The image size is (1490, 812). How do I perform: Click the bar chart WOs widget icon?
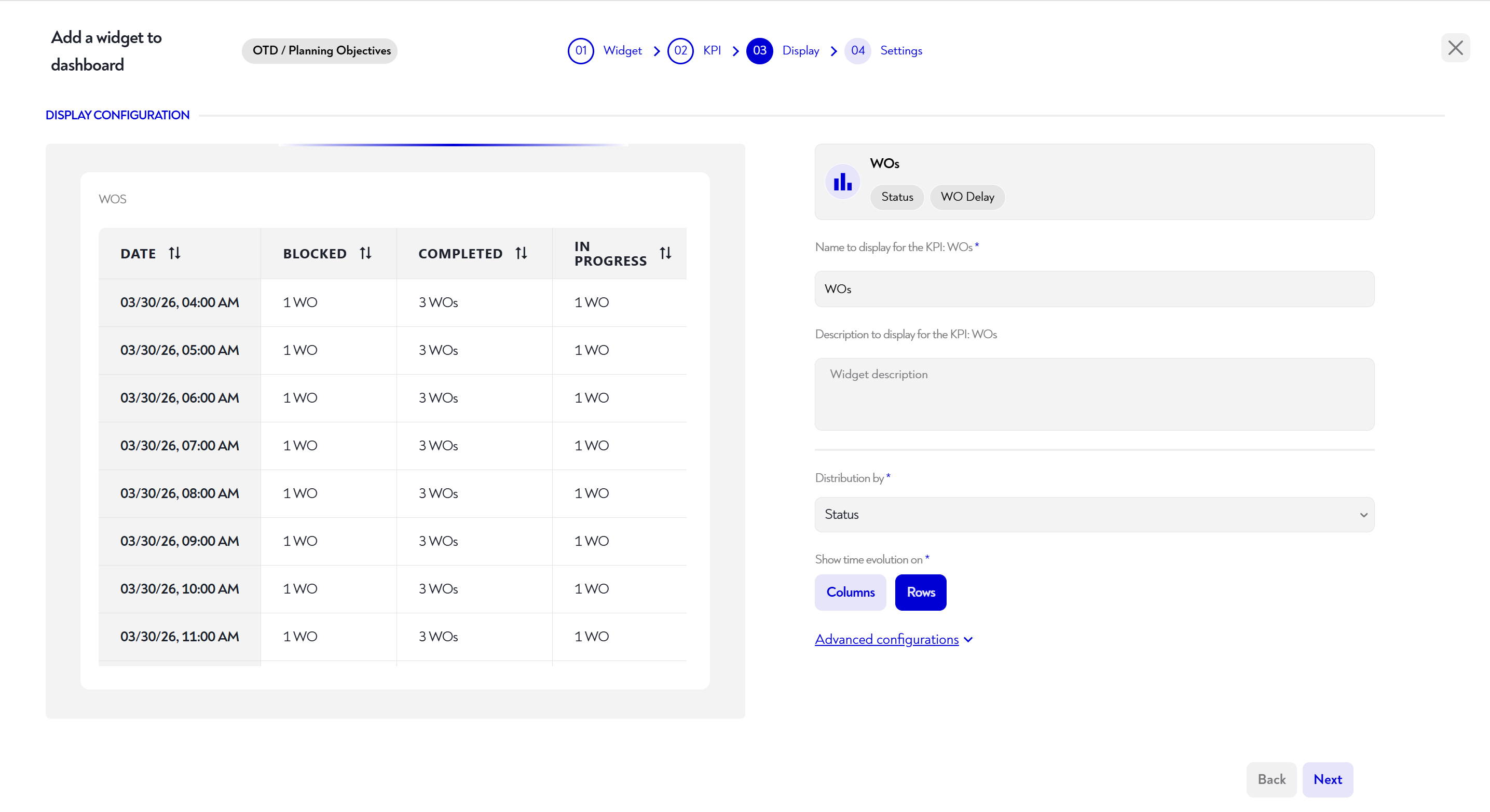click(x=842, y=182)
